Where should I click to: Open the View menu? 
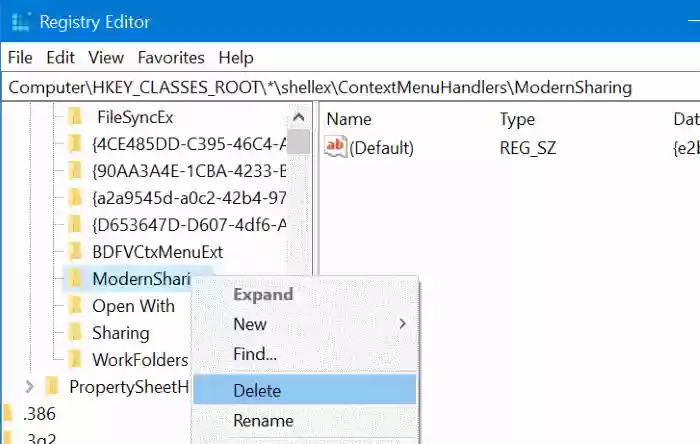(106, 58)
